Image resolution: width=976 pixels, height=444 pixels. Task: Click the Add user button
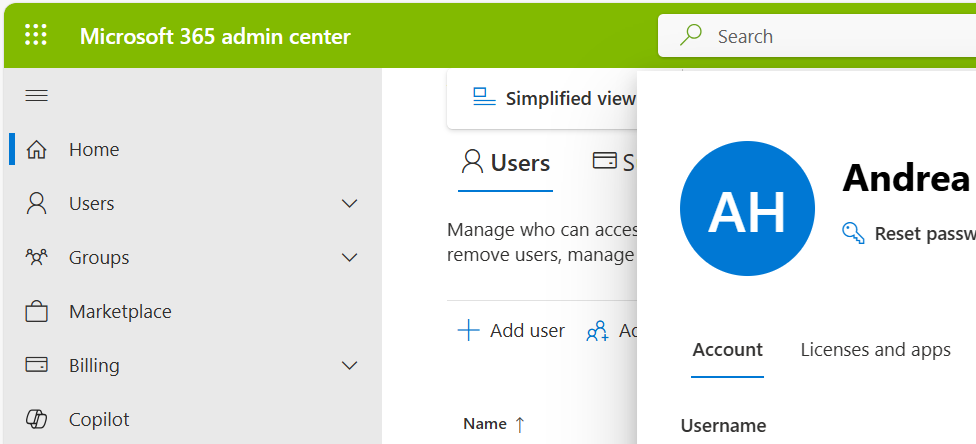511,330
